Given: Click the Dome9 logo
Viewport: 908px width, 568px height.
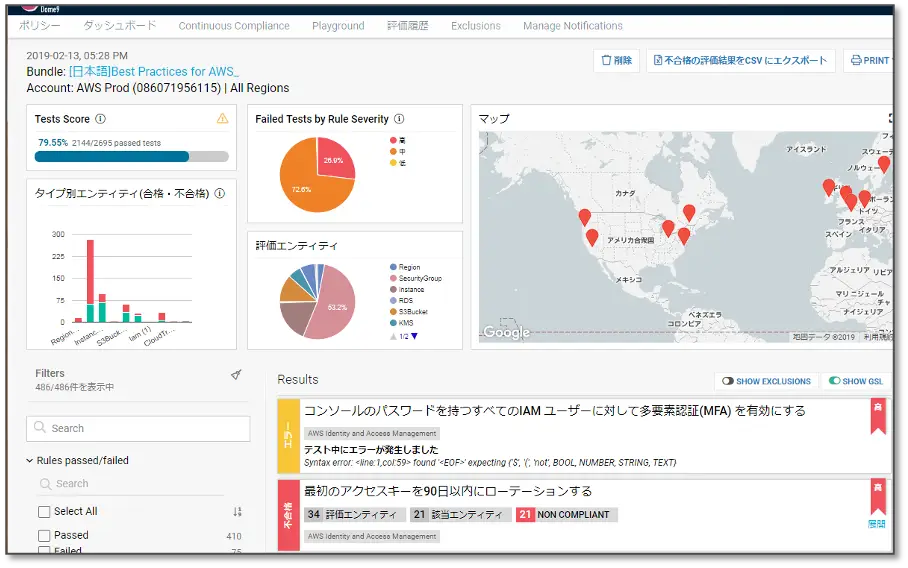Looking at the screenshot, I should [41, 9].
